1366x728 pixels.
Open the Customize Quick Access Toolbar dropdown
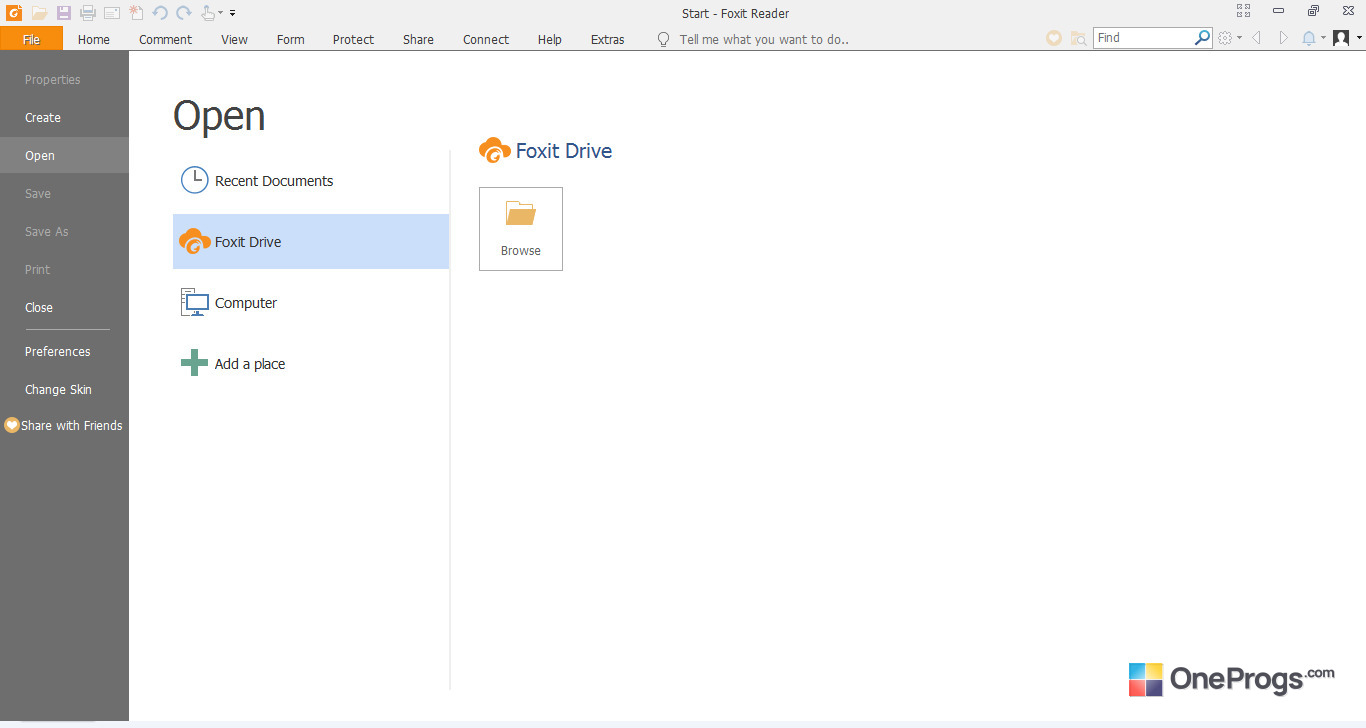[233, 13]
